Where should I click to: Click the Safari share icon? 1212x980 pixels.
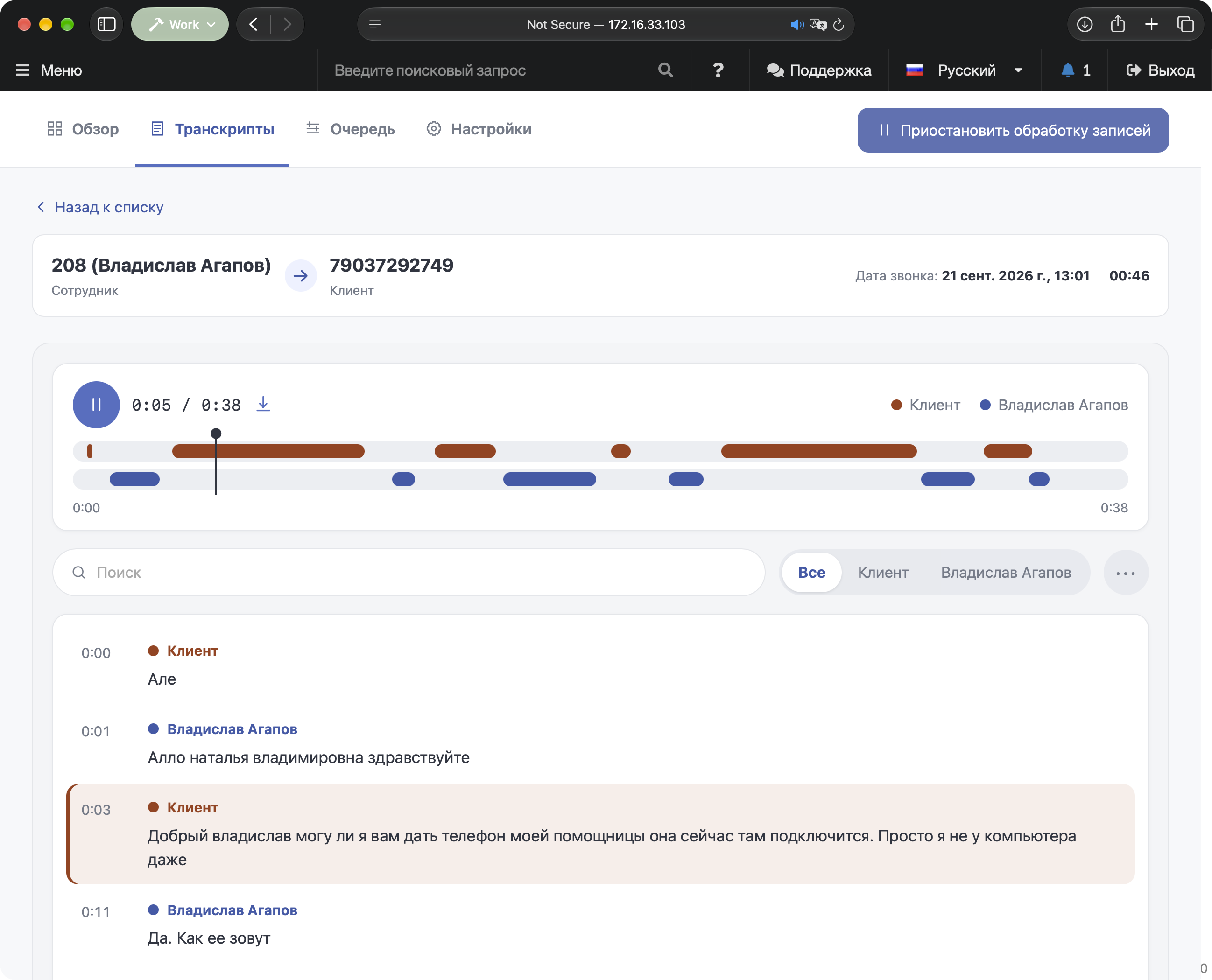pos(1118,24)
